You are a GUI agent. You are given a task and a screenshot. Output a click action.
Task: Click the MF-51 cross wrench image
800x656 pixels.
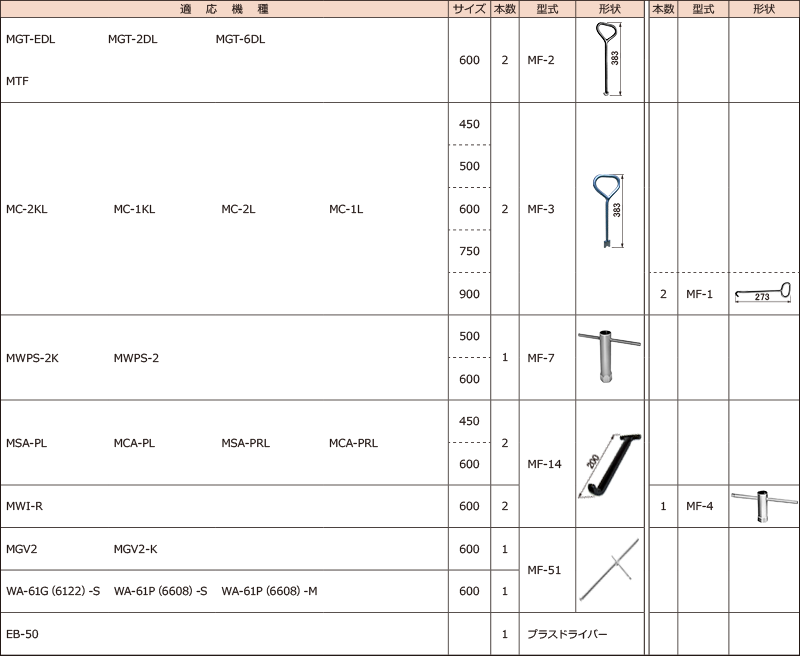coord(609,570)
